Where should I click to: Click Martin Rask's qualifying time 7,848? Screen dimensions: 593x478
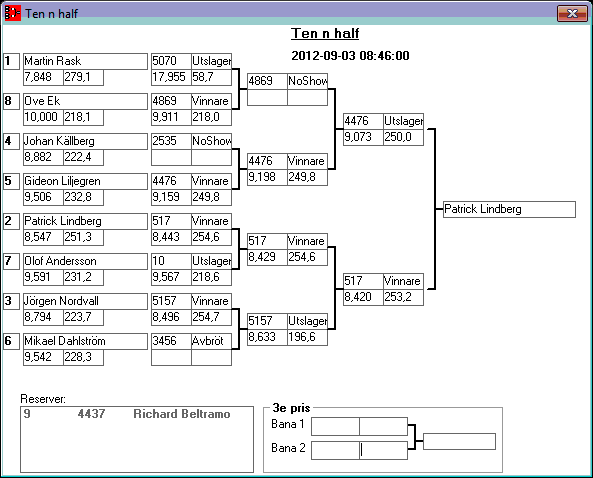tap(43, 78)
